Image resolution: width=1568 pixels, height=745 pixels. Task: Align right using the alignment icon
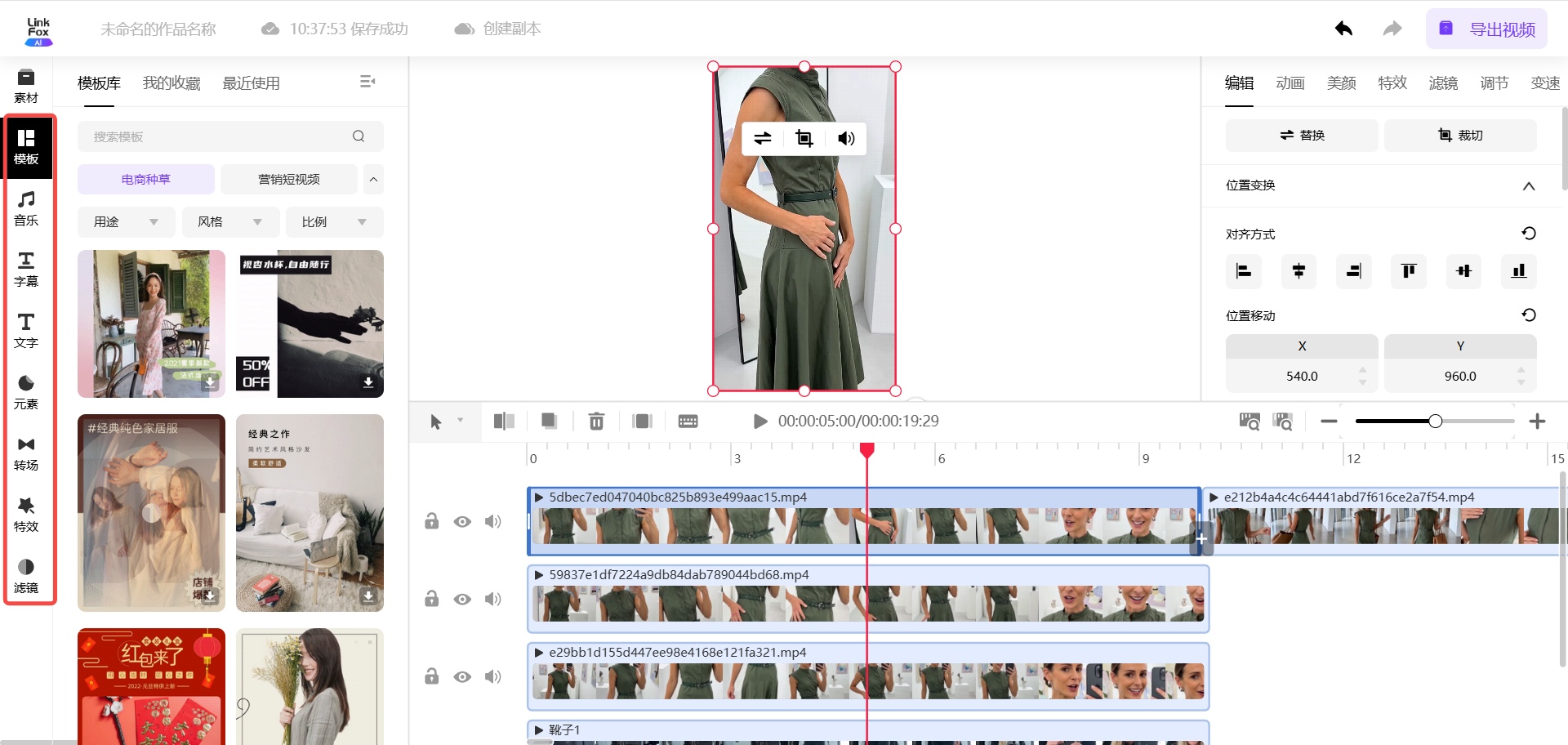[x=1354, y=271]
